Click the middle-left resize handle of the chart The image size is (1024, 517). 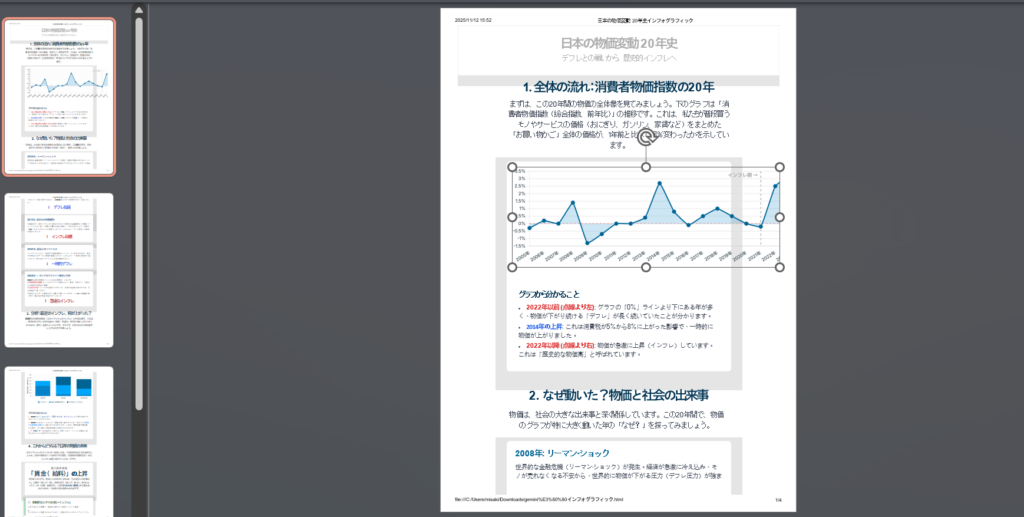coord(513,217)
